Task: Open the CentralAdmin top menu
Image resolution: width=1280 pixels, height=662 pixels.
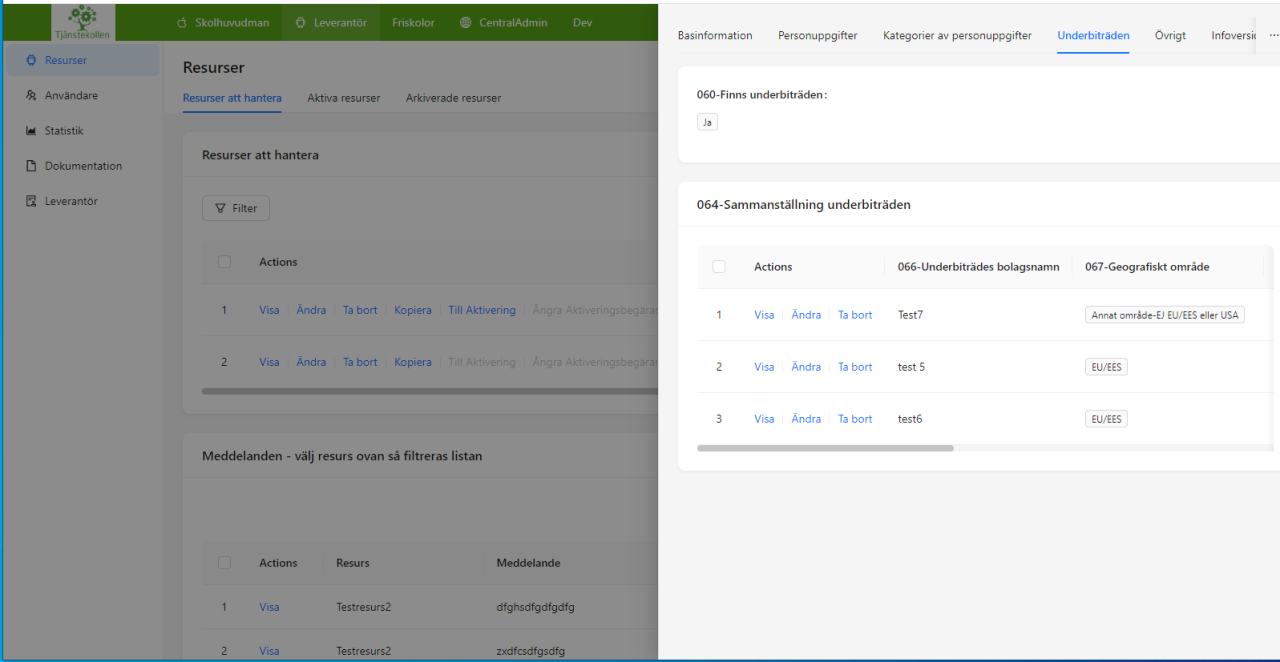Action: (x=503, y=23)
